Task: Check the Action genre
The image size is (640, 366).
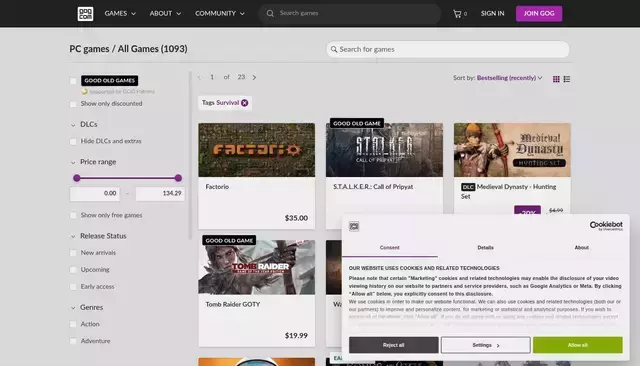Action: 73,324
